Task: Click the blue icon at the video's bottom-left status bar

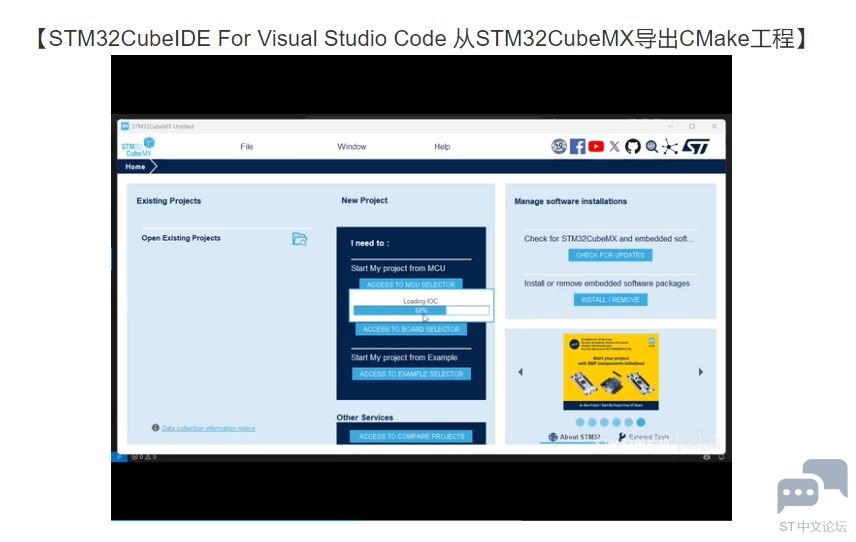Action: coord(119,457)
